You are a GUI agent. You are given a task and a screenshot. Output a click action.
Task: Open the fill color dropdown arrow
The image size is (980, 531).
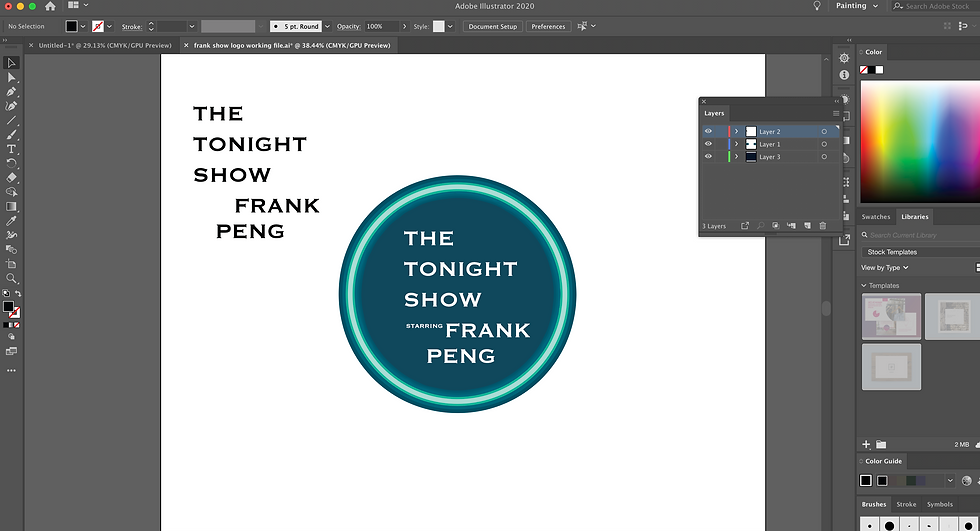[x=82, y=26]
